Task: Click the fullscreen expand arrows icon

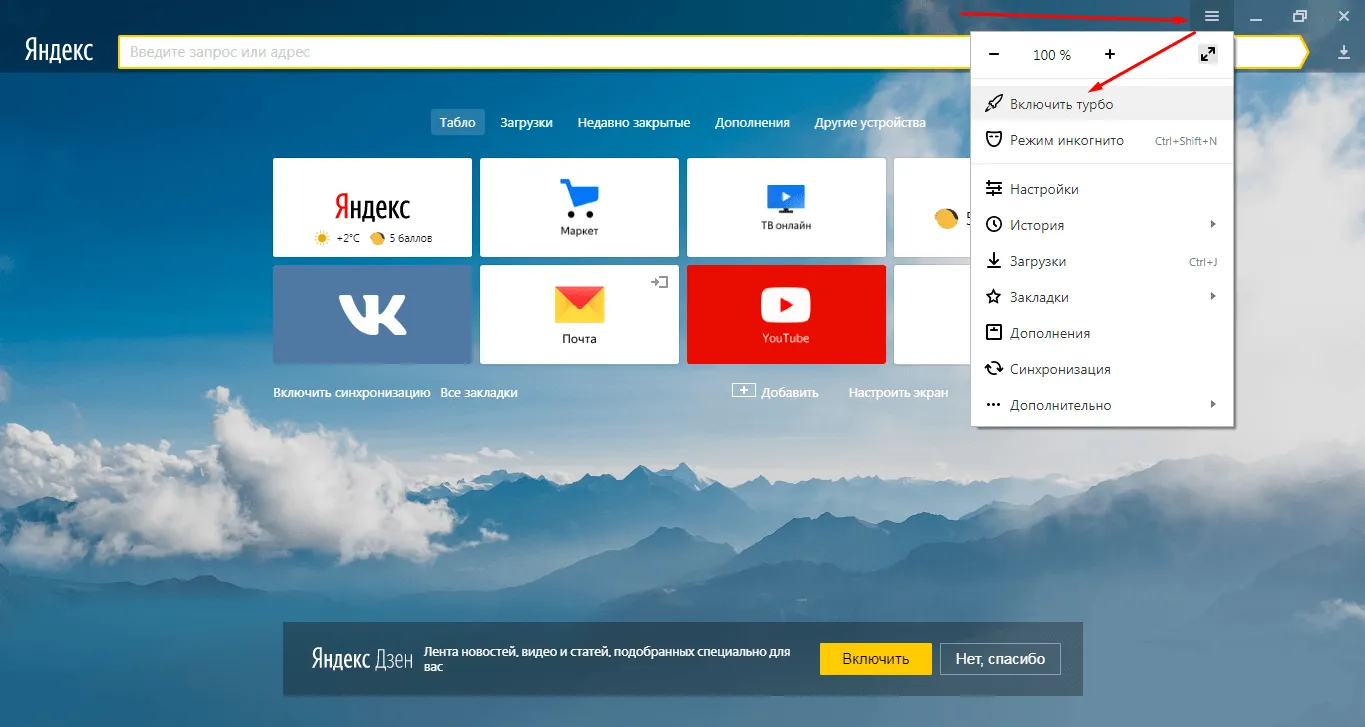Action: 1208,55
